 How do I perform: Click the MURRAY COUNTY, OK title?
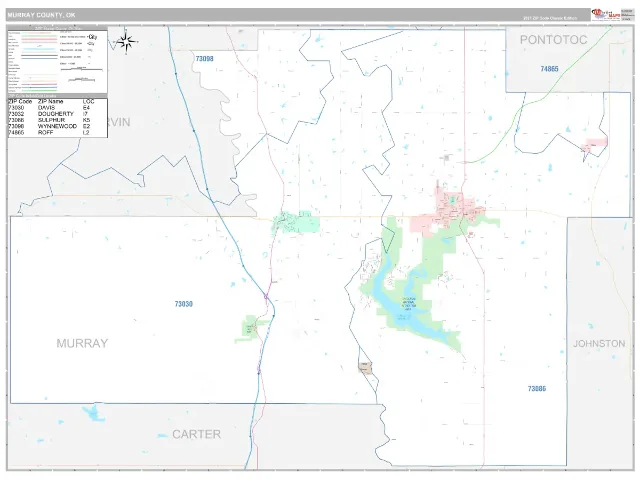pos(41,15)
